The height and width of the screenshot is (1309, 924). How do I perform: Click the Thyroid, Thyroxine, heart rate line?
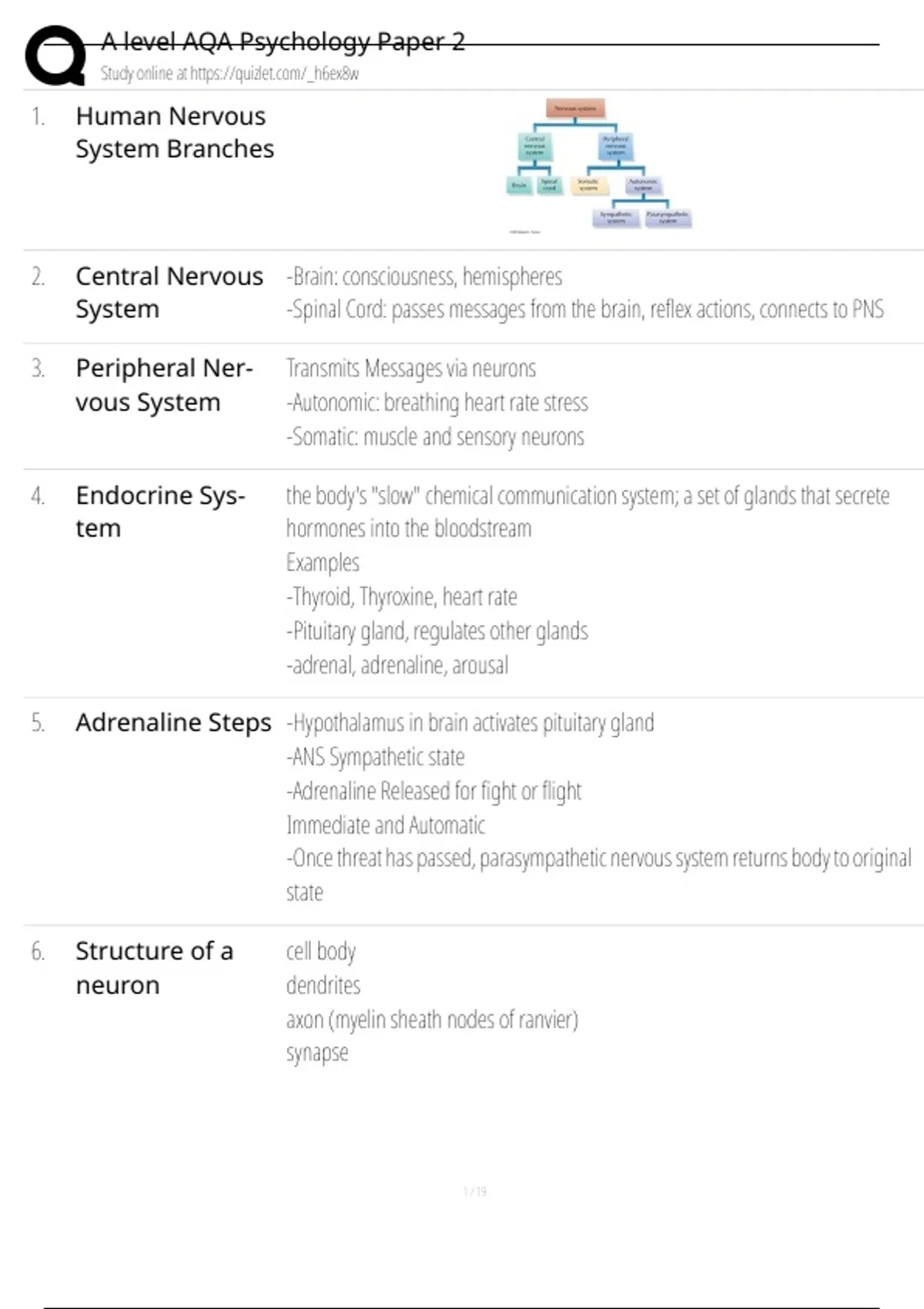[401, 597]
